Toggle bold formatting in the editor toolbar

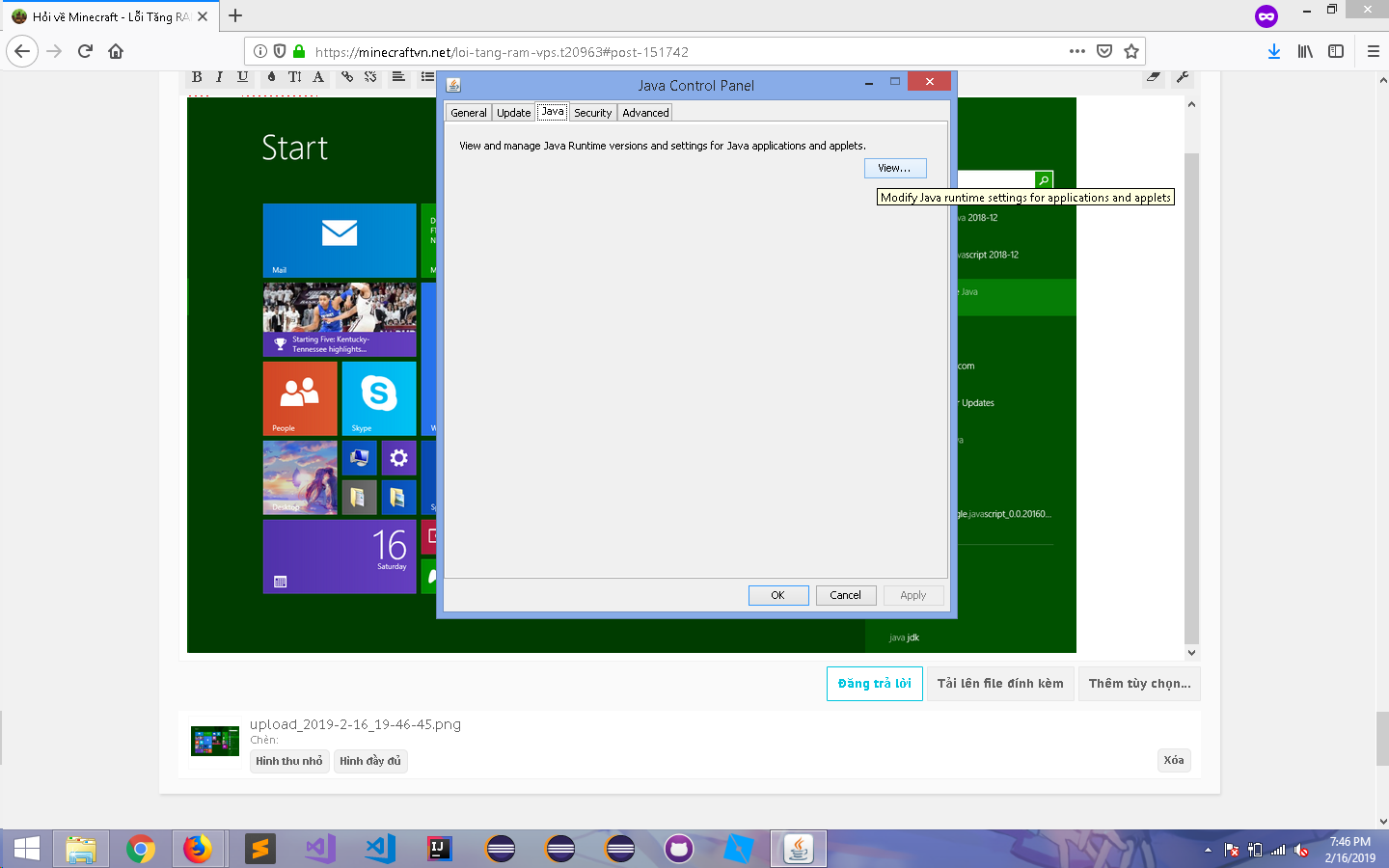coord(197,77)
